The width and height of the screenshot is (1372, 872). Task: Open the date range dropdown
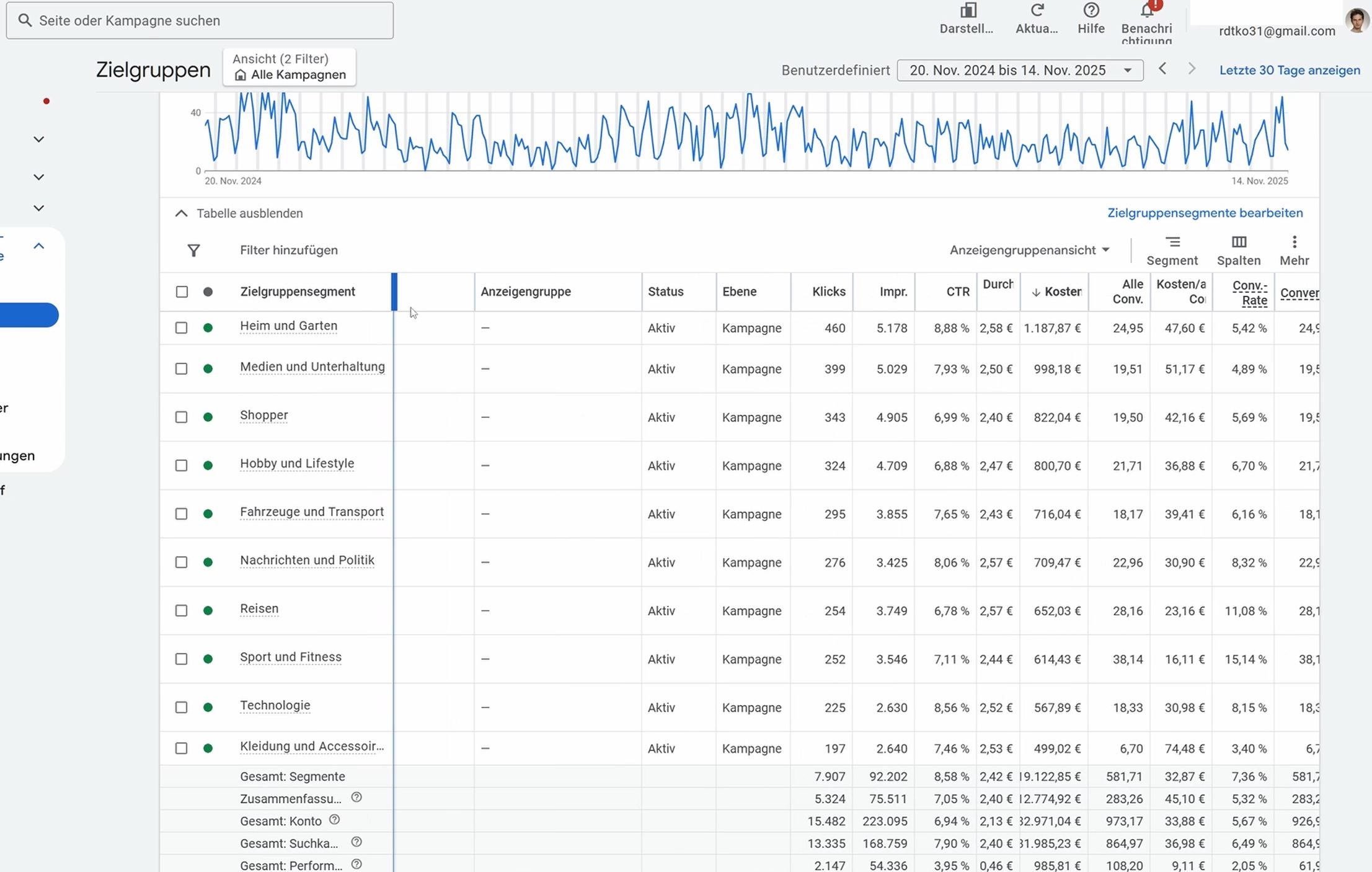click(x=1019, y=69)
